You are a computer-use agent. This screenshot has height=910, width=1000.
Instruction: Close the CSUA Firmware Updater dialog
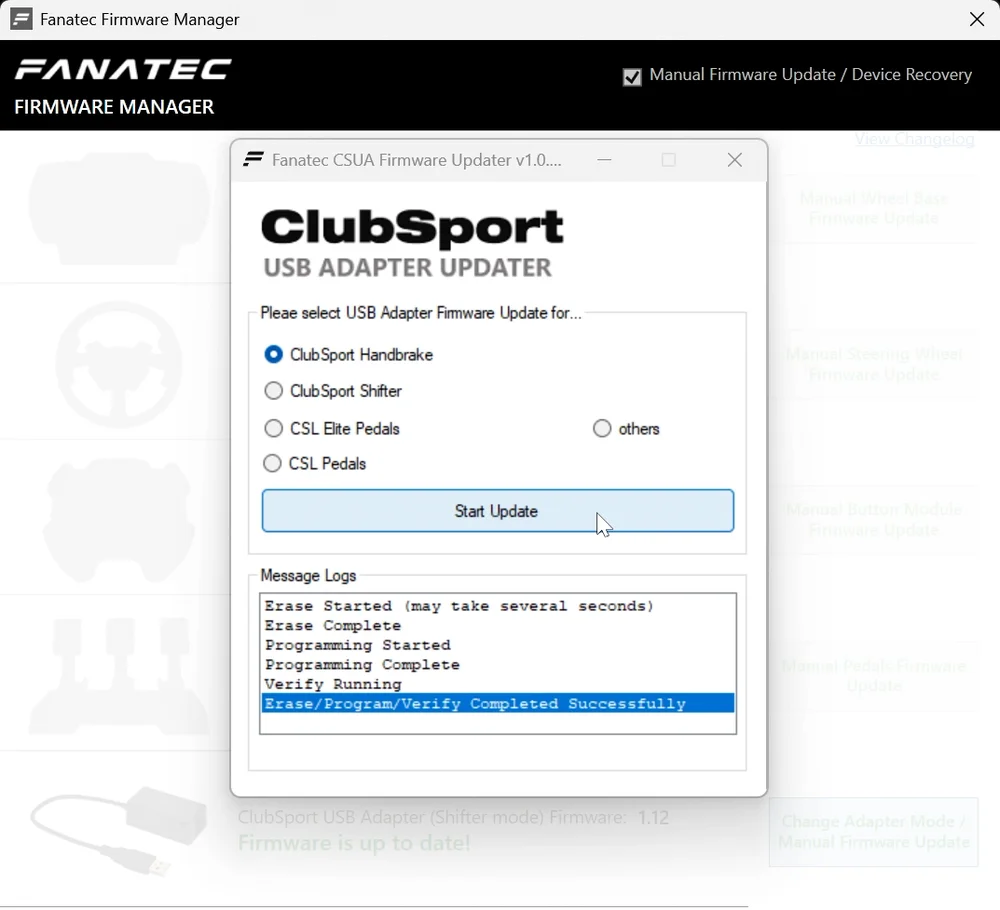click(x=735, y=160)
